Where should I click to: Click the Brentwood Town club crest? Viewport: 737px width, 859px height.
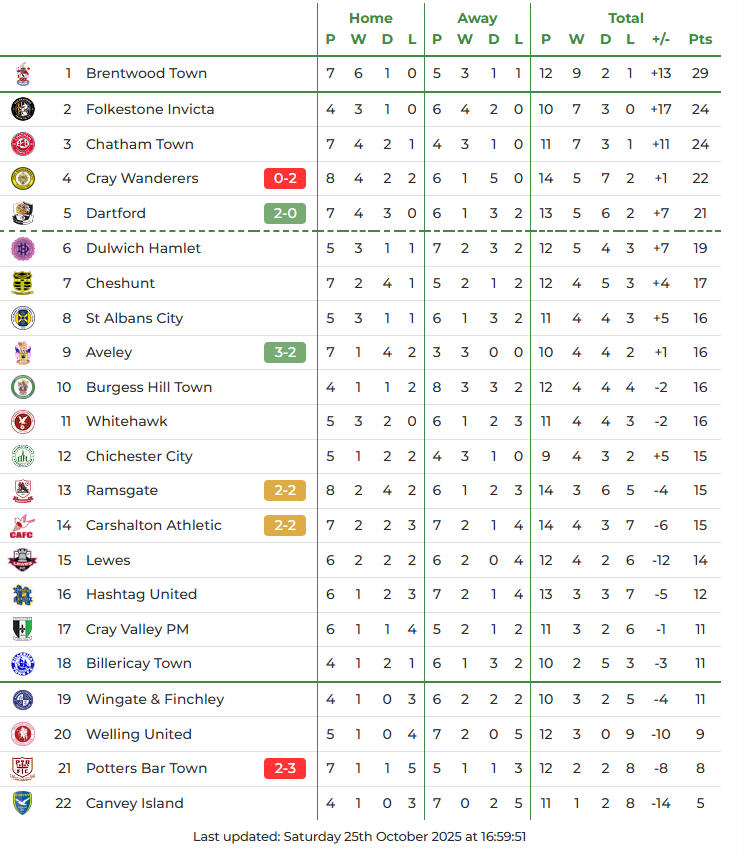23,74
